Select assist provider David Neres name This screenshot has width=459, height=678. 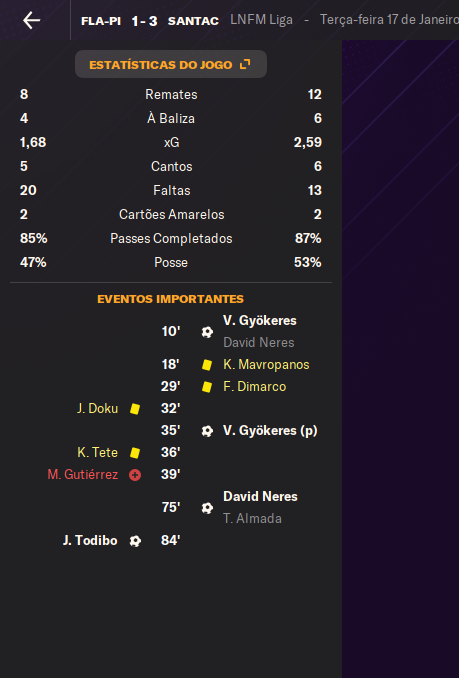click(x=258, y=342)
